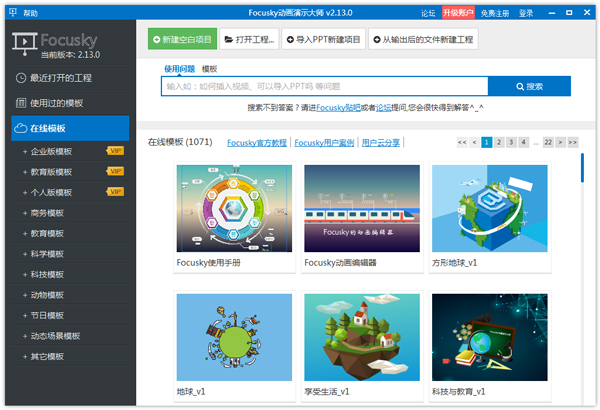Go to previous page with < button
The height and width of the screenshot is (410, 600).
point(474,142)
